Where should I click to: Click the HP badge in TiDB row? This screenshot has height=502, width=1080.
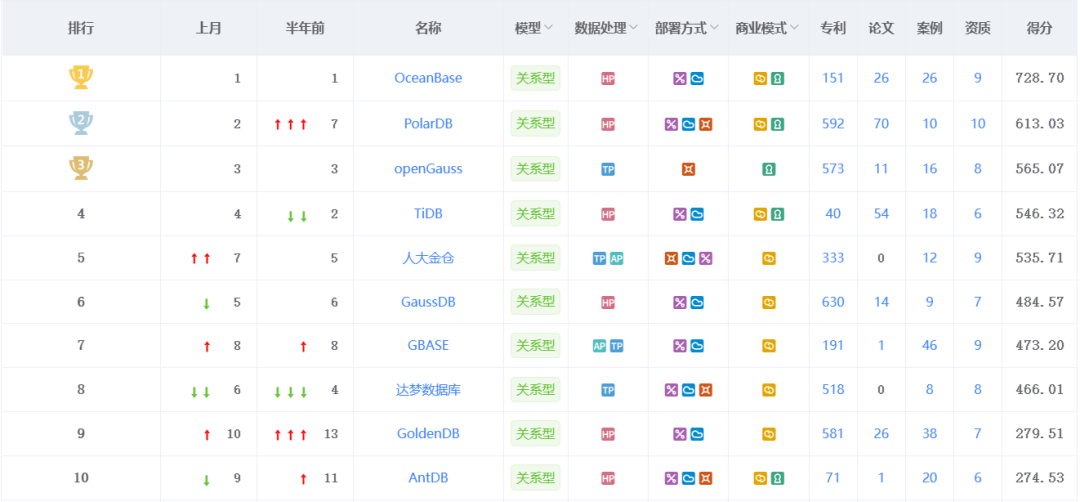[x=608, y=214]
